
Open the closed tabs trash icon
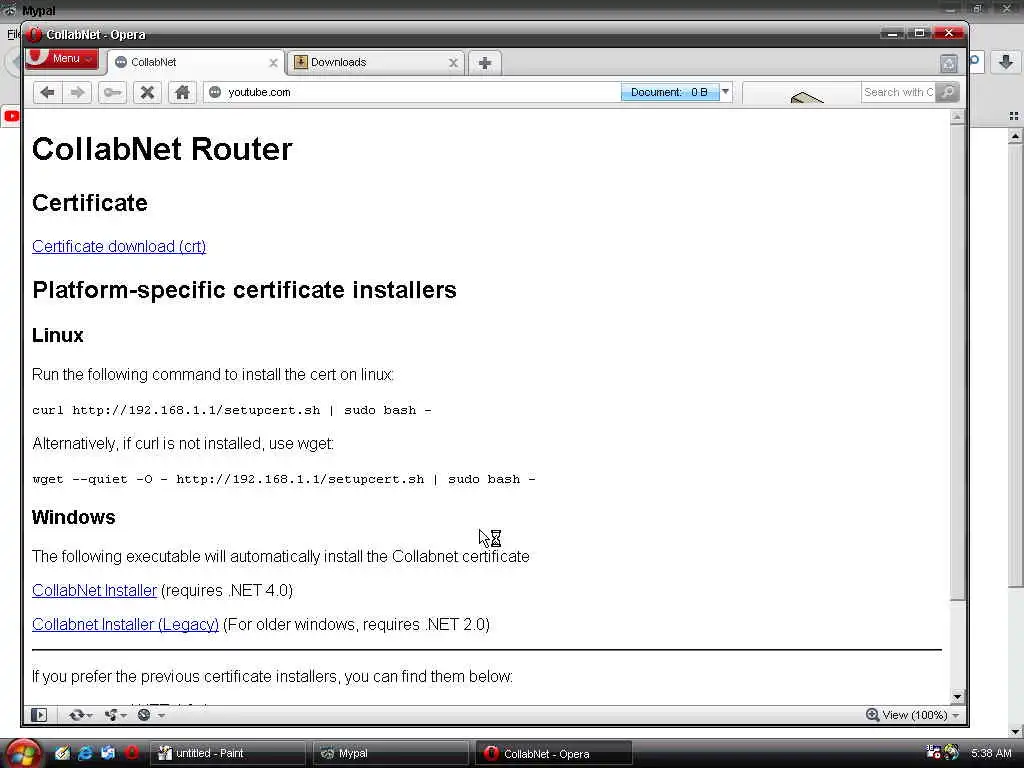click(x=949, y=63)
